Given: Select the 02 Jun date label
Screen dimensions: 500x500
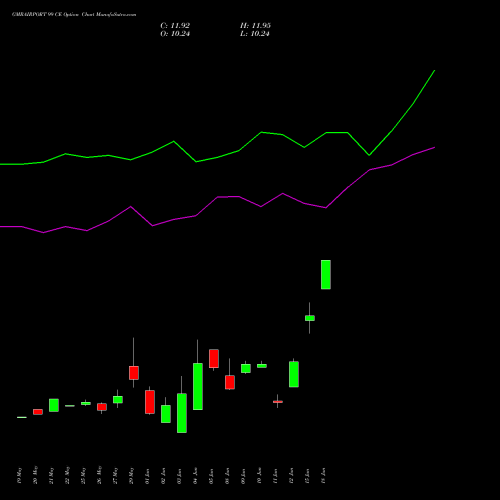Looking at the screenshot, I should 163,476.
